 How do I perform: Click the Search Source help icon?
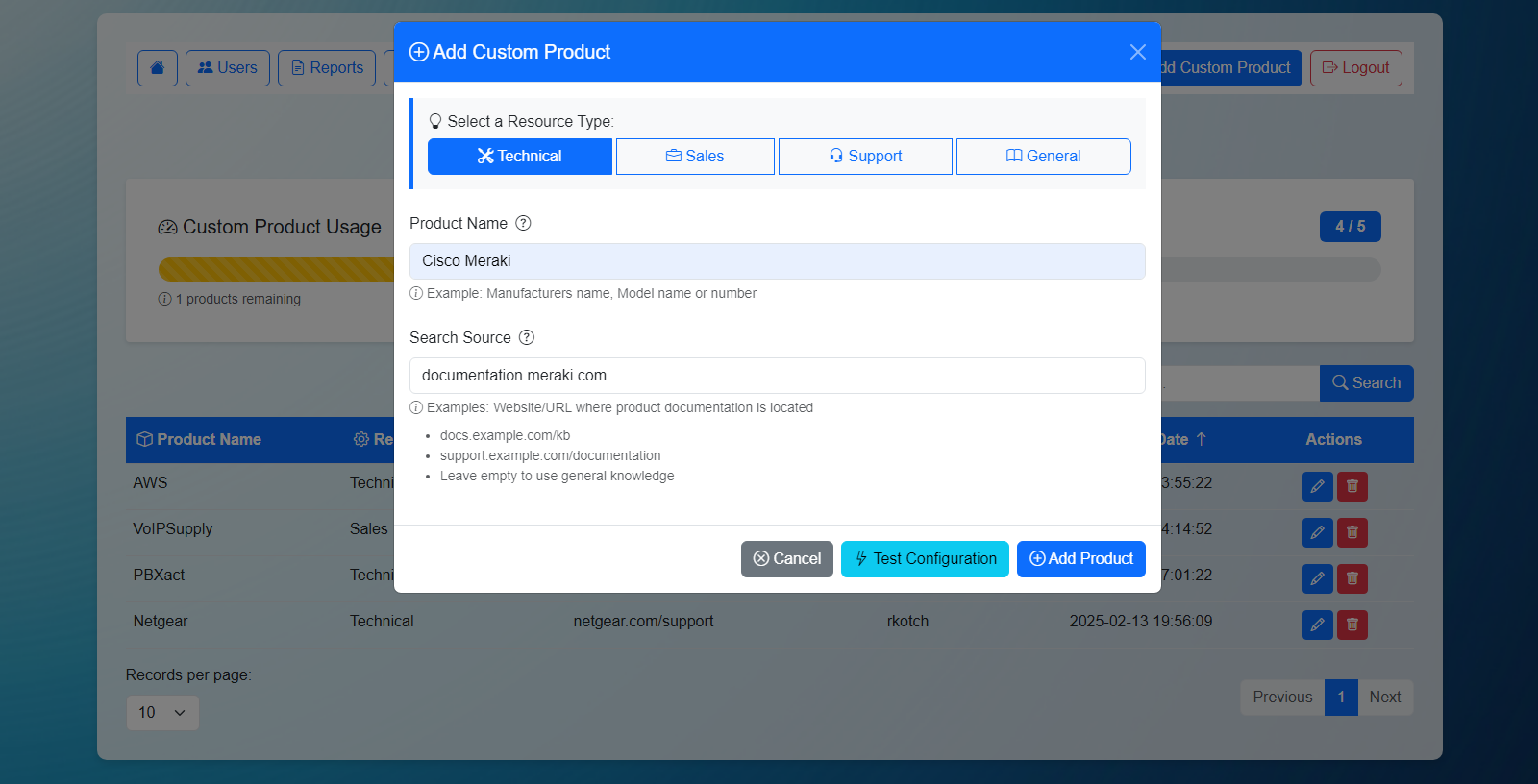(x=527, y=337)
